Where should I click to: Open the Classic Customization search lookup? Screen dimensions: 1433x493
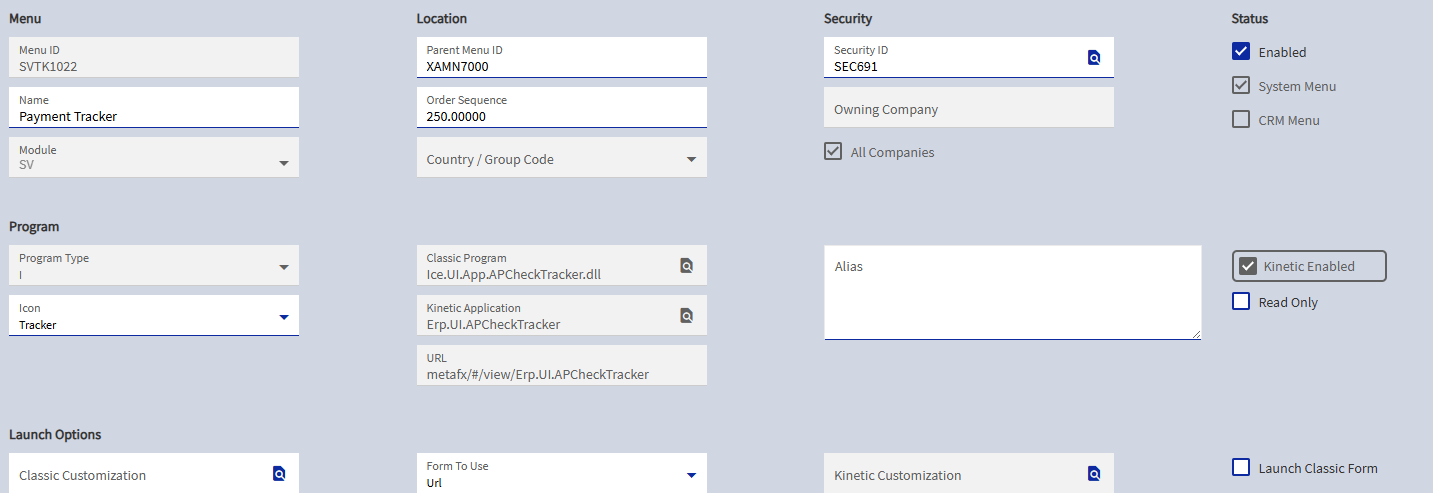279,474
